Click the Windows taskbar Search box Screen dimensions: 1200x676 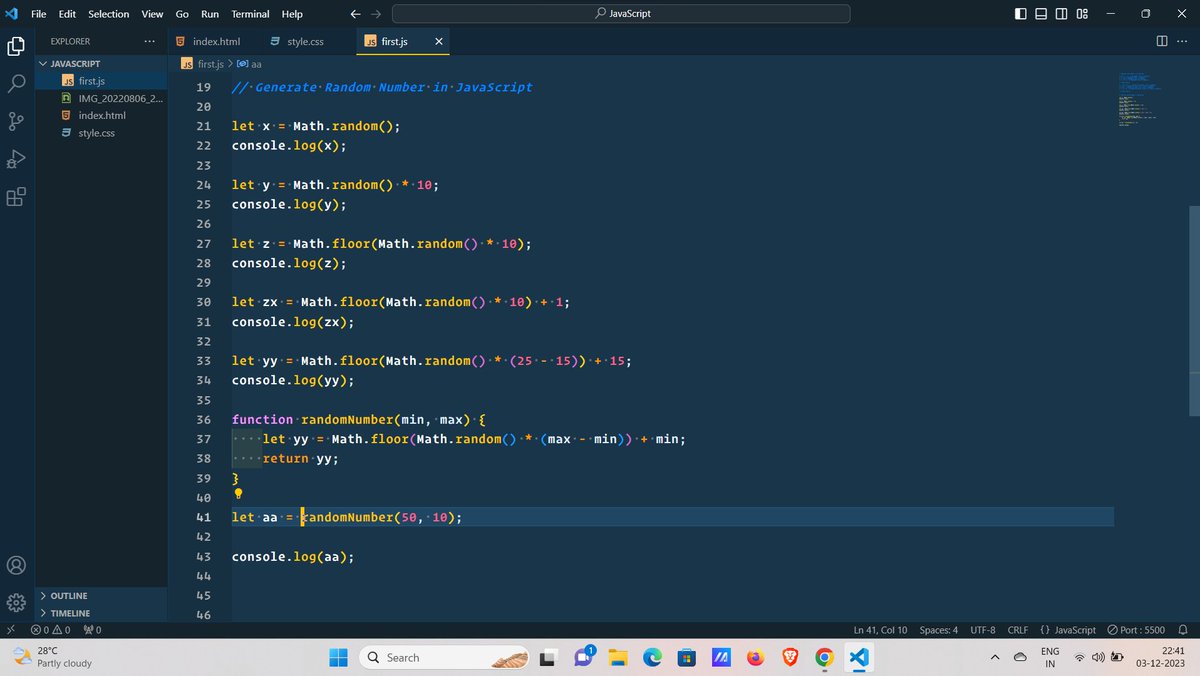point(443,657)
